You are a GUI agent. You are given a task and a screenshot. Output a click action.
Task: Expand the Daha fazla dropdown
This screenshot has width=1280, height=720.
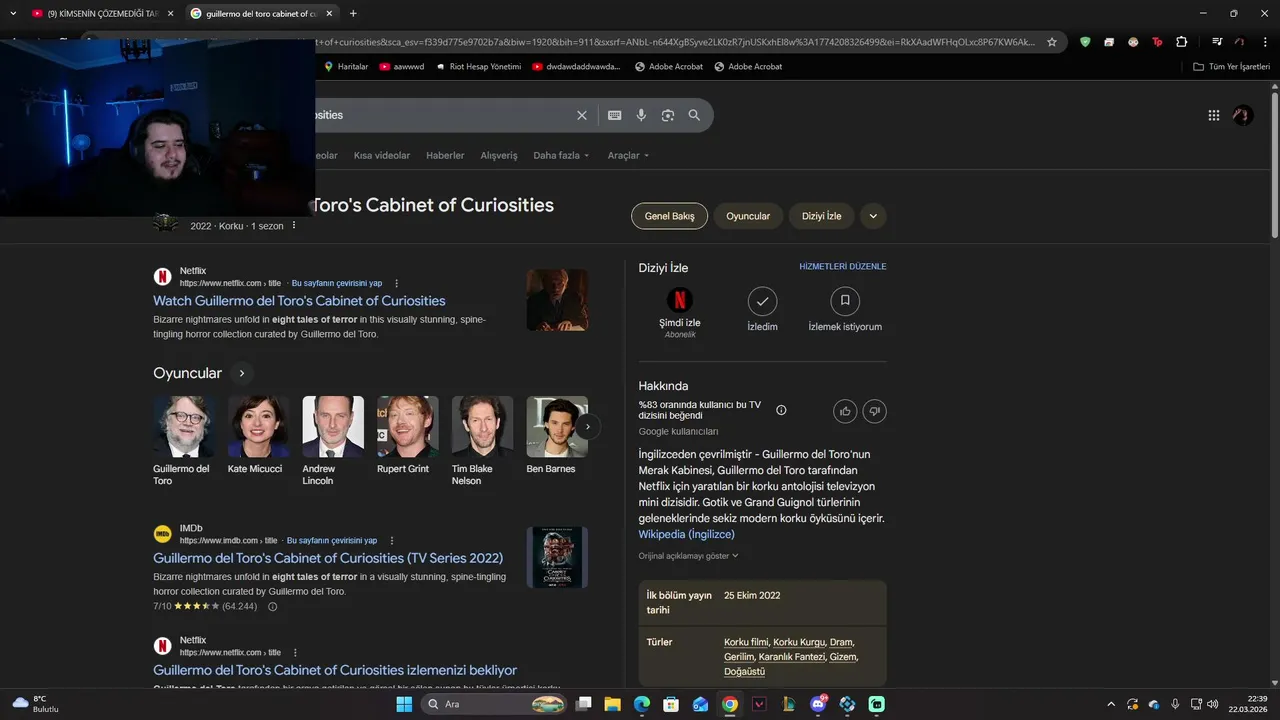point(561,155)
